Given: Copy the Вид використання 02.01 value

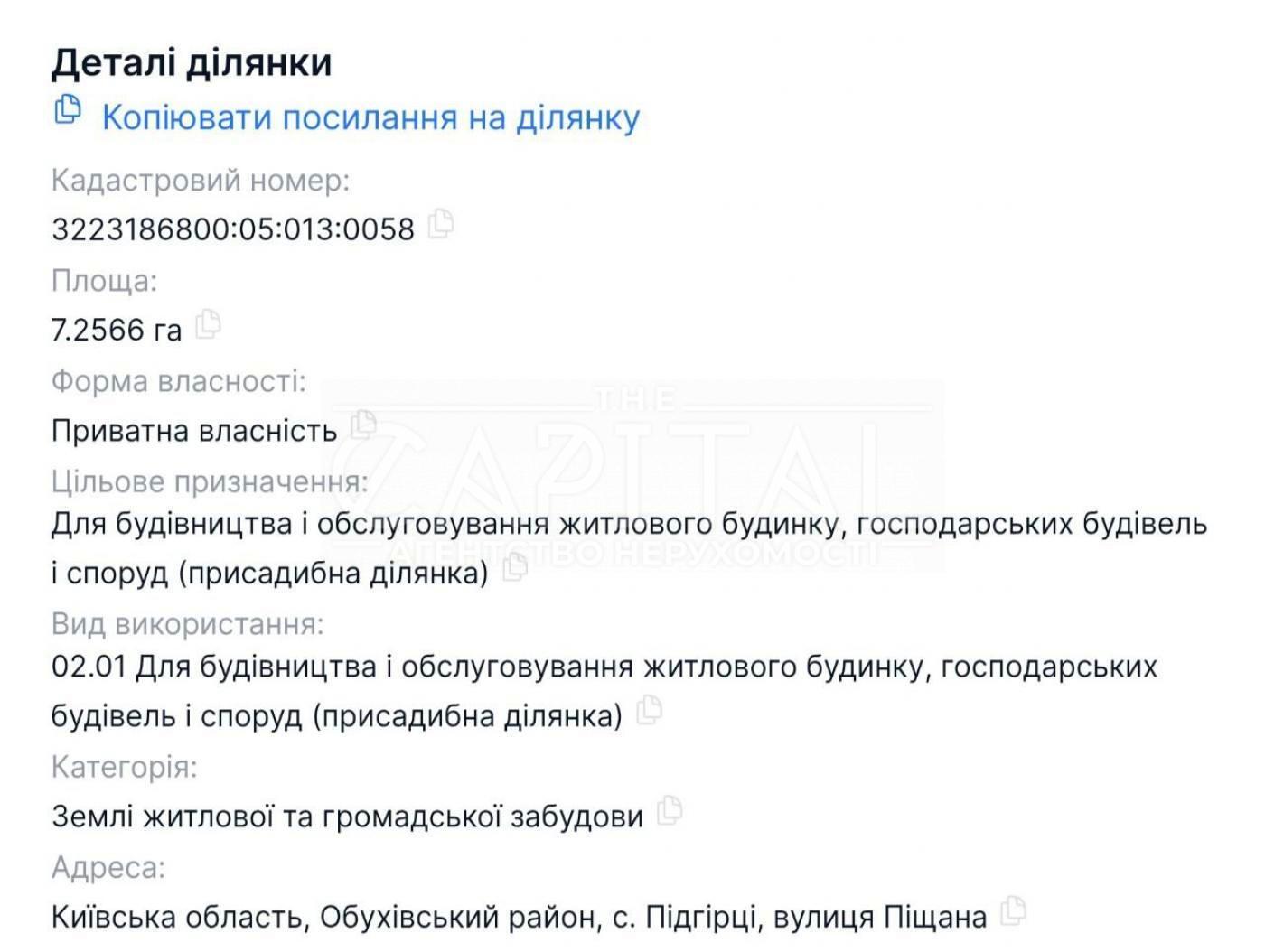Looking at the screenshot, I should click(649, 710).
